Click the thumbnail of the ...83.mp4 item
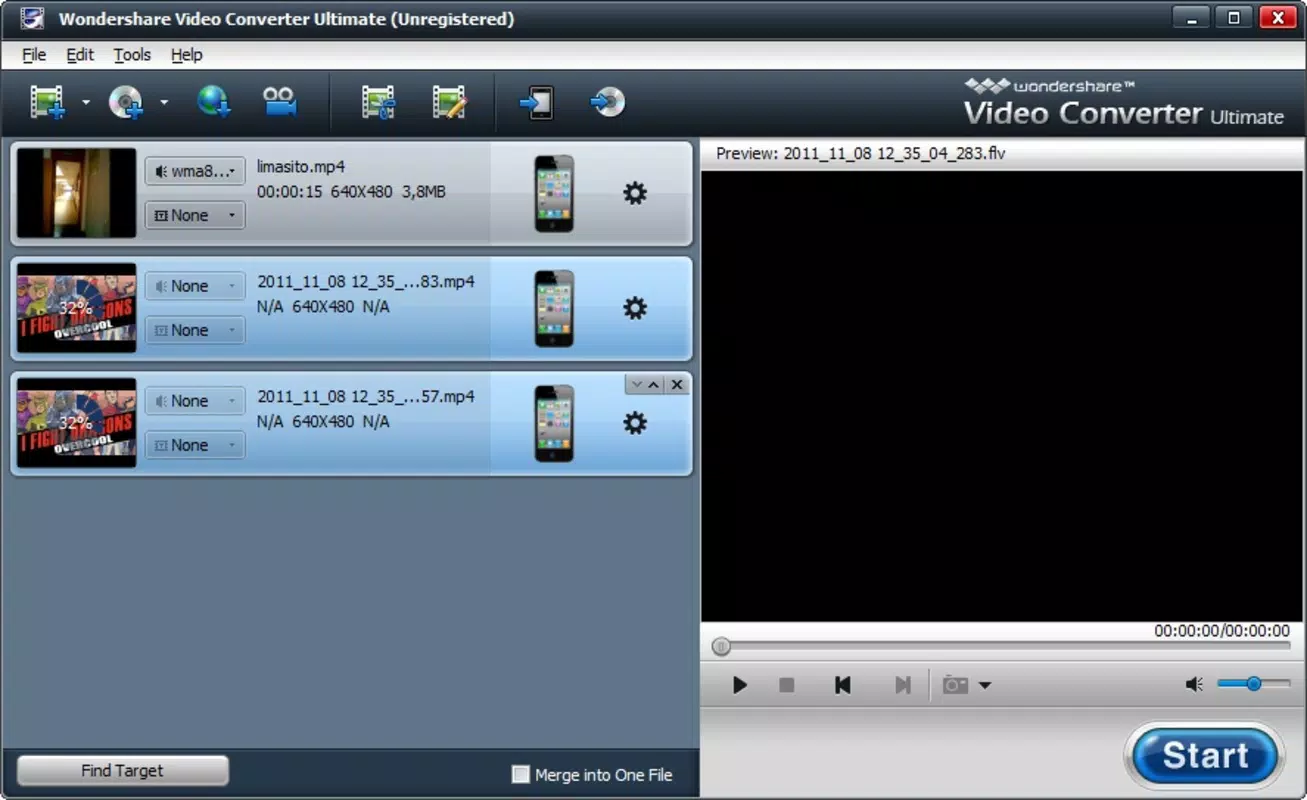Screen dimensions: 1307x800 (x=76, y=308)
